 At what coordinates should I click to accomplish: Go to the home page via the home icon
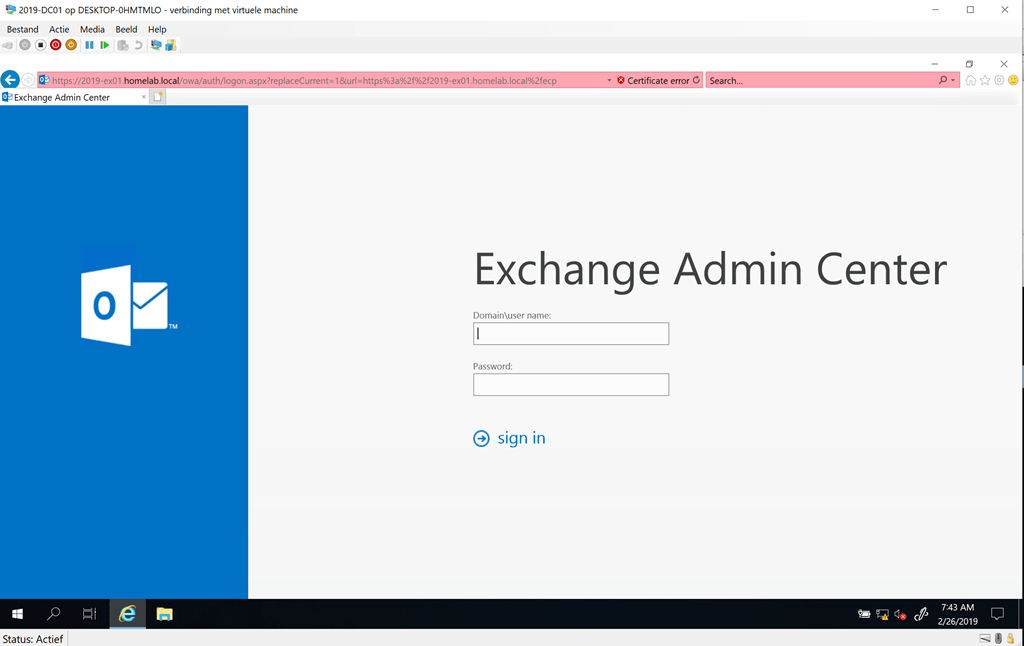click(971, 80)
